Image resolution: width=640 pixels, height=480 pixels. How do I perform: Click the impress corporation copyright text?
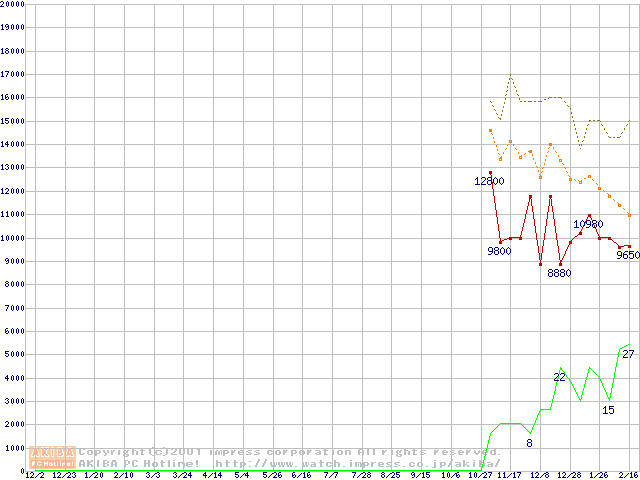(x=290, y=451)
